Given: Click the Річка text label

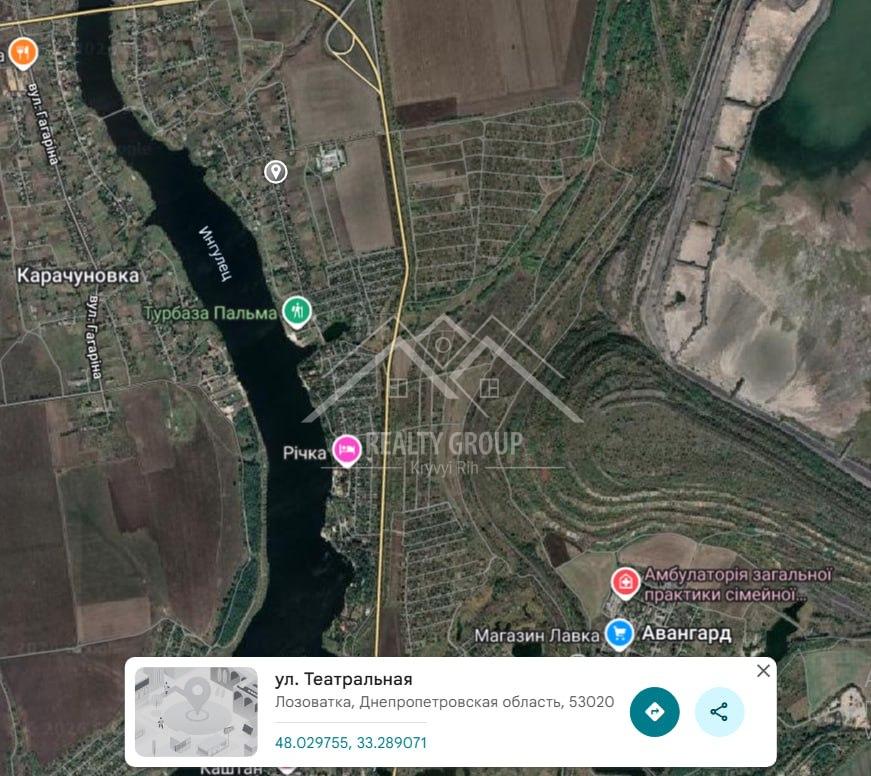Looking at the screenshot, I should (x=304, y=453).
